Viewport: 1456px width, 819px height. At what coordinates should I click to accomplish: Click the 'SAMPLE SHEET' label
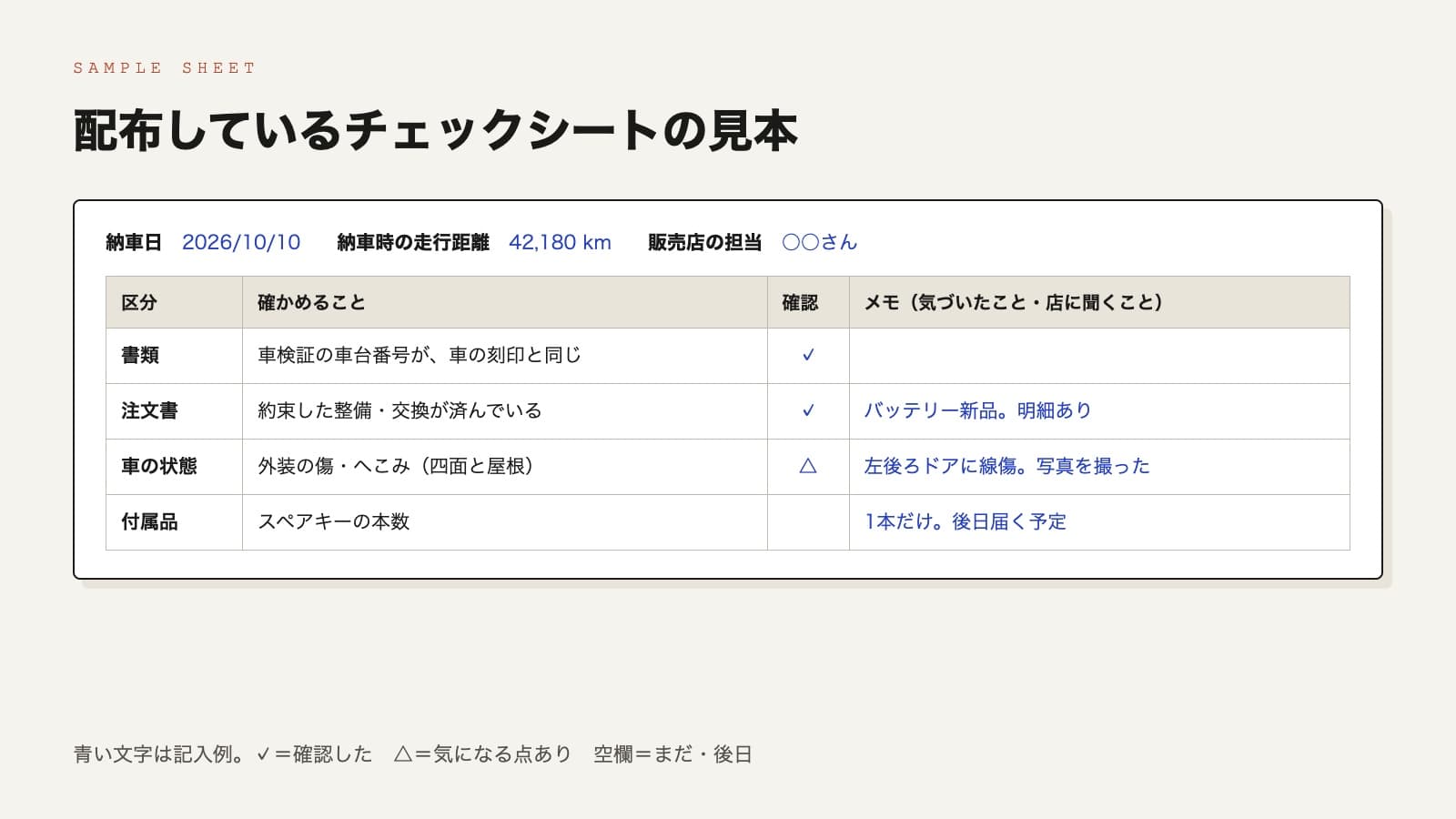165,68
